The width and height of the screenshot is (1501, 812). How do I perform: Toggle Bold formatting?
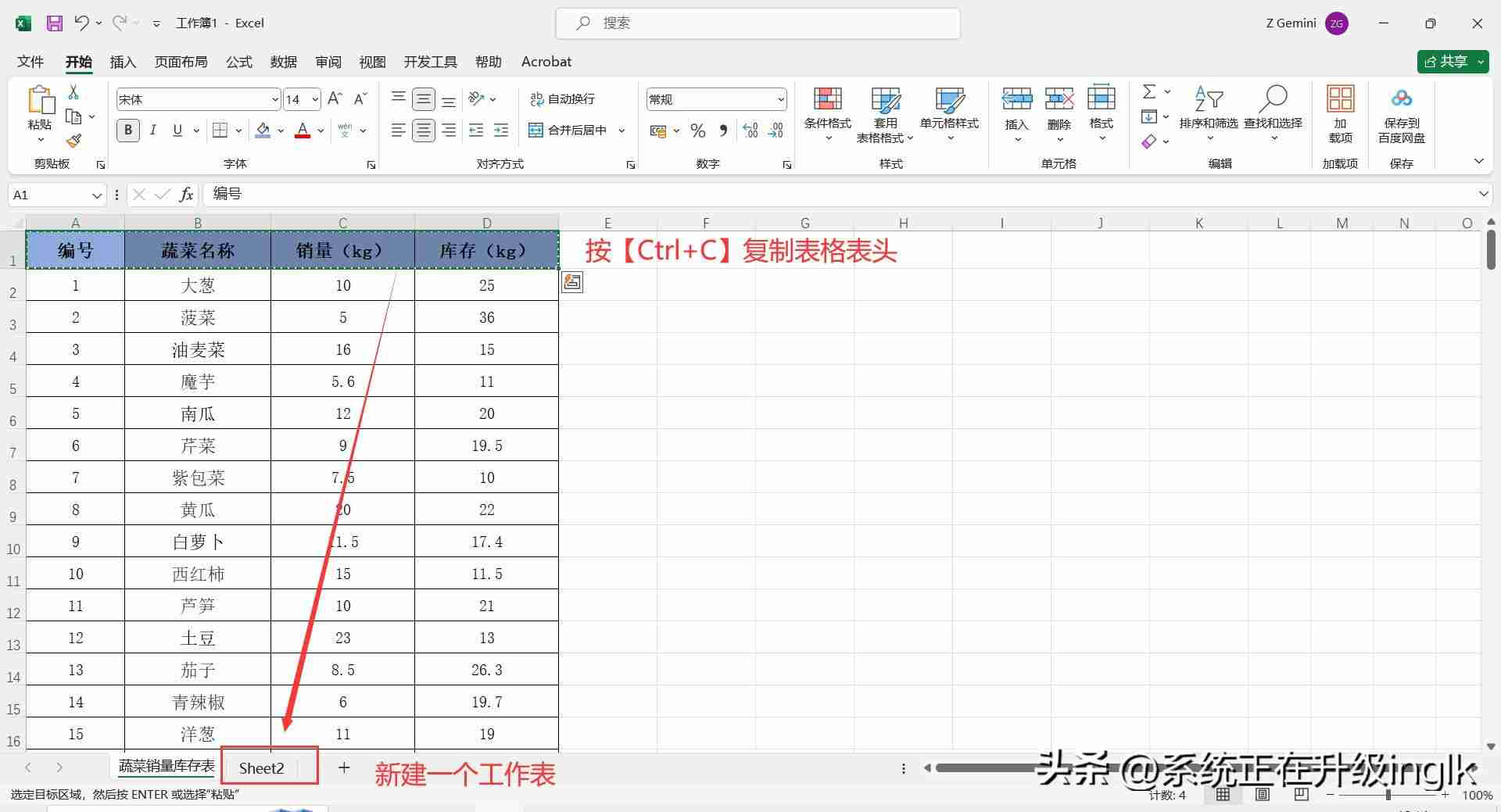click(x=128, y=130)
